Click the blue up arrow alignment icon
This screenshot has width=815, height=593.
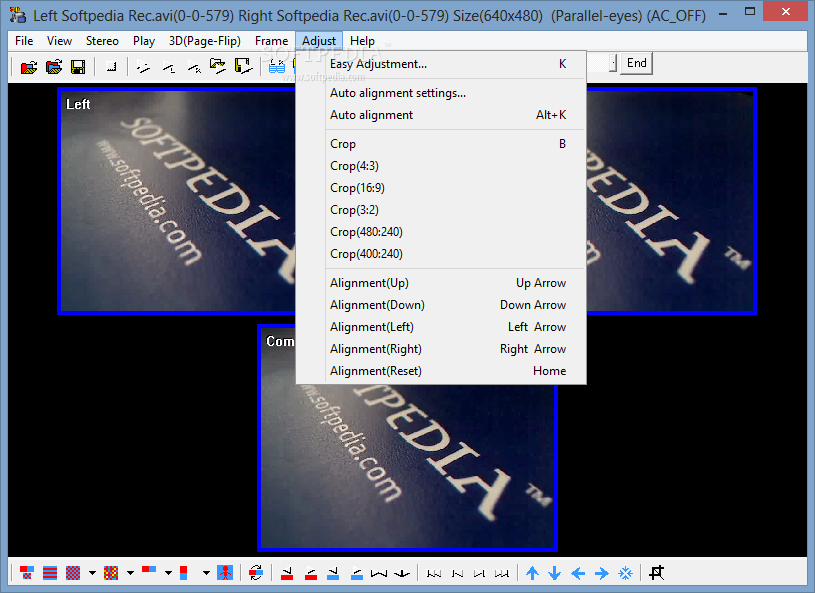532,573
